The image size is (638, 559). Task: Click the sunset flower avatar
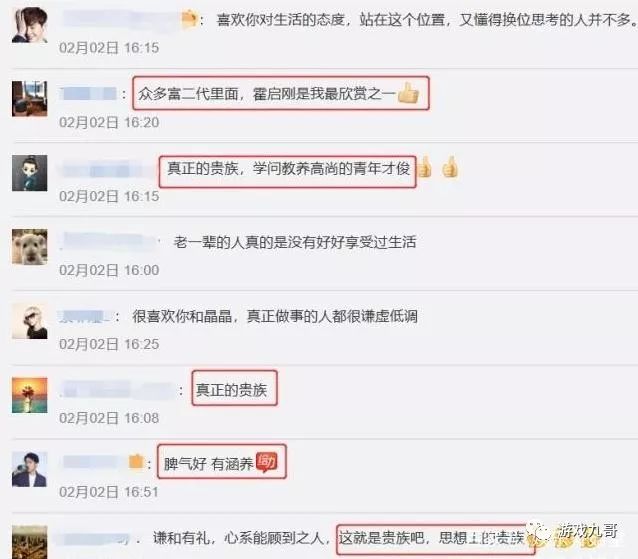coord(29,395)
